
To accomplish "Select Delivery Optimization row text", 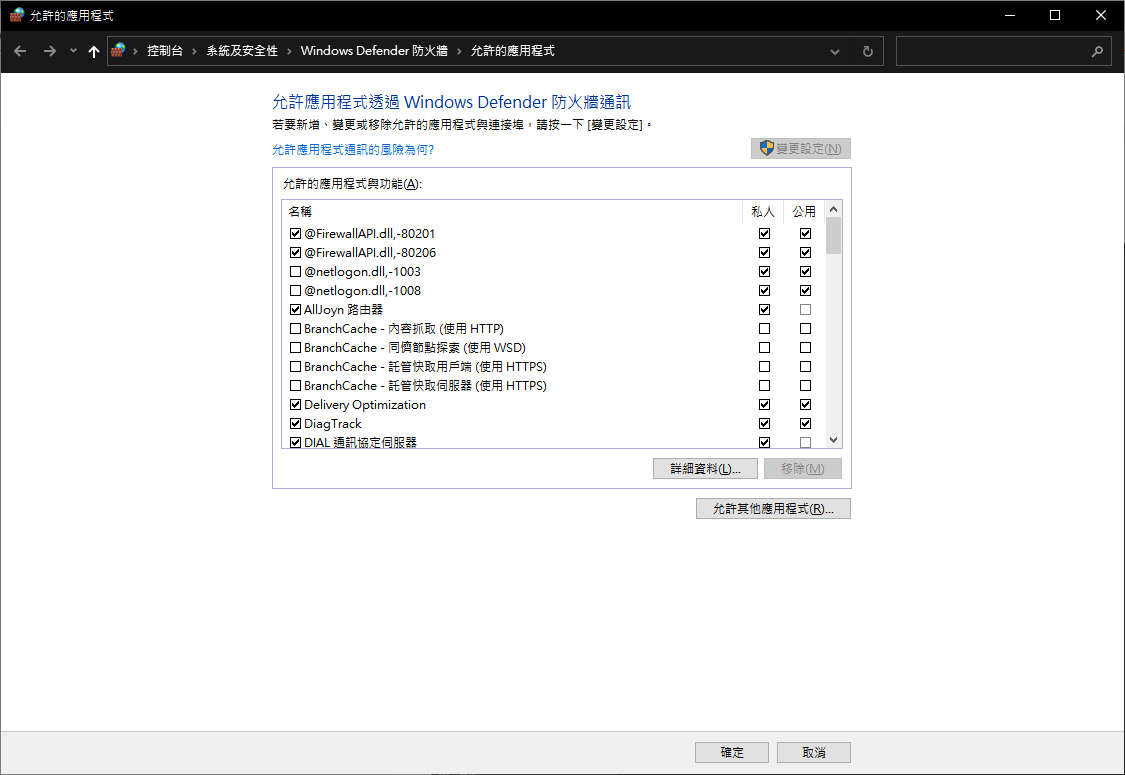I will 365,405.
